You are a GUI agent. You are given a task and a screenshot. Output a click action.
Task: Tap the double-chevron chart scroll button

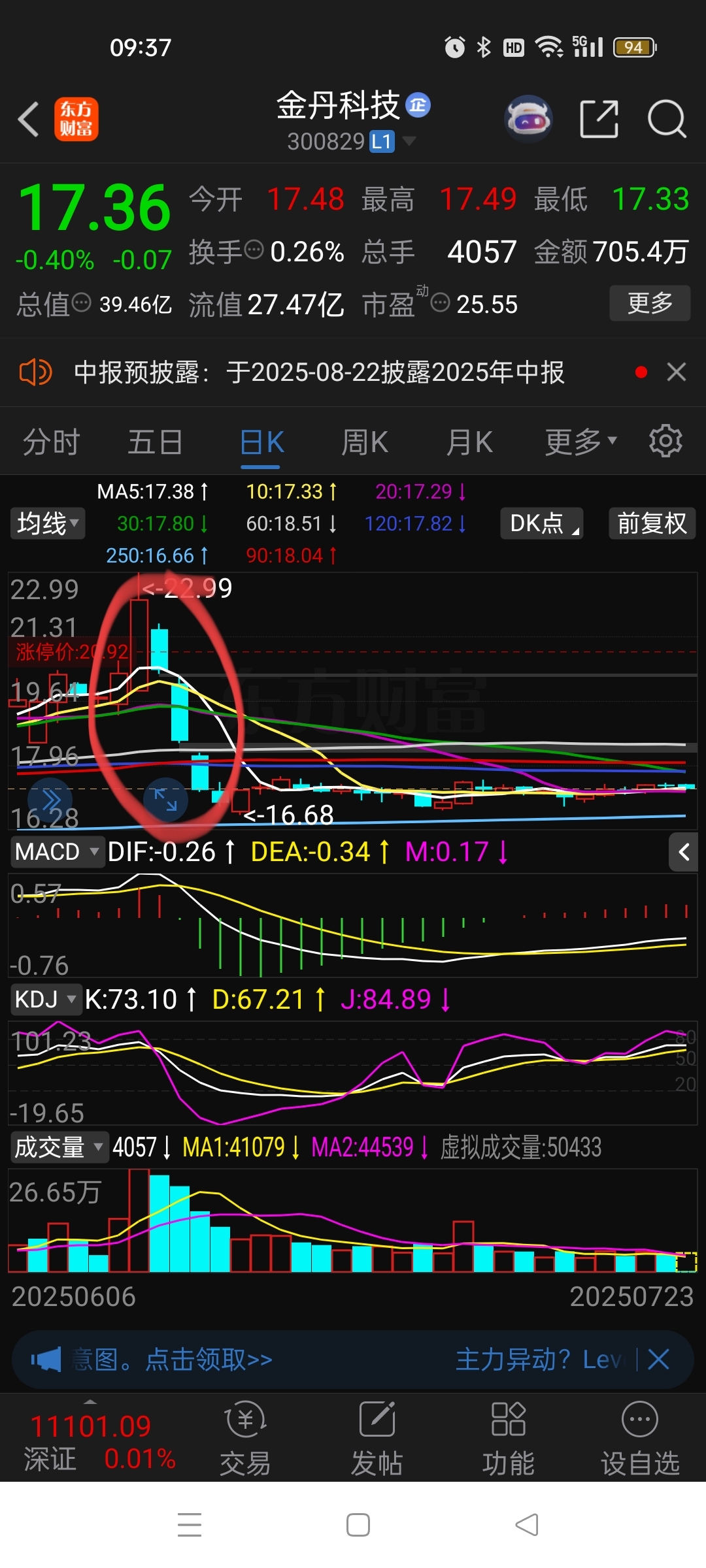(50, 800)
